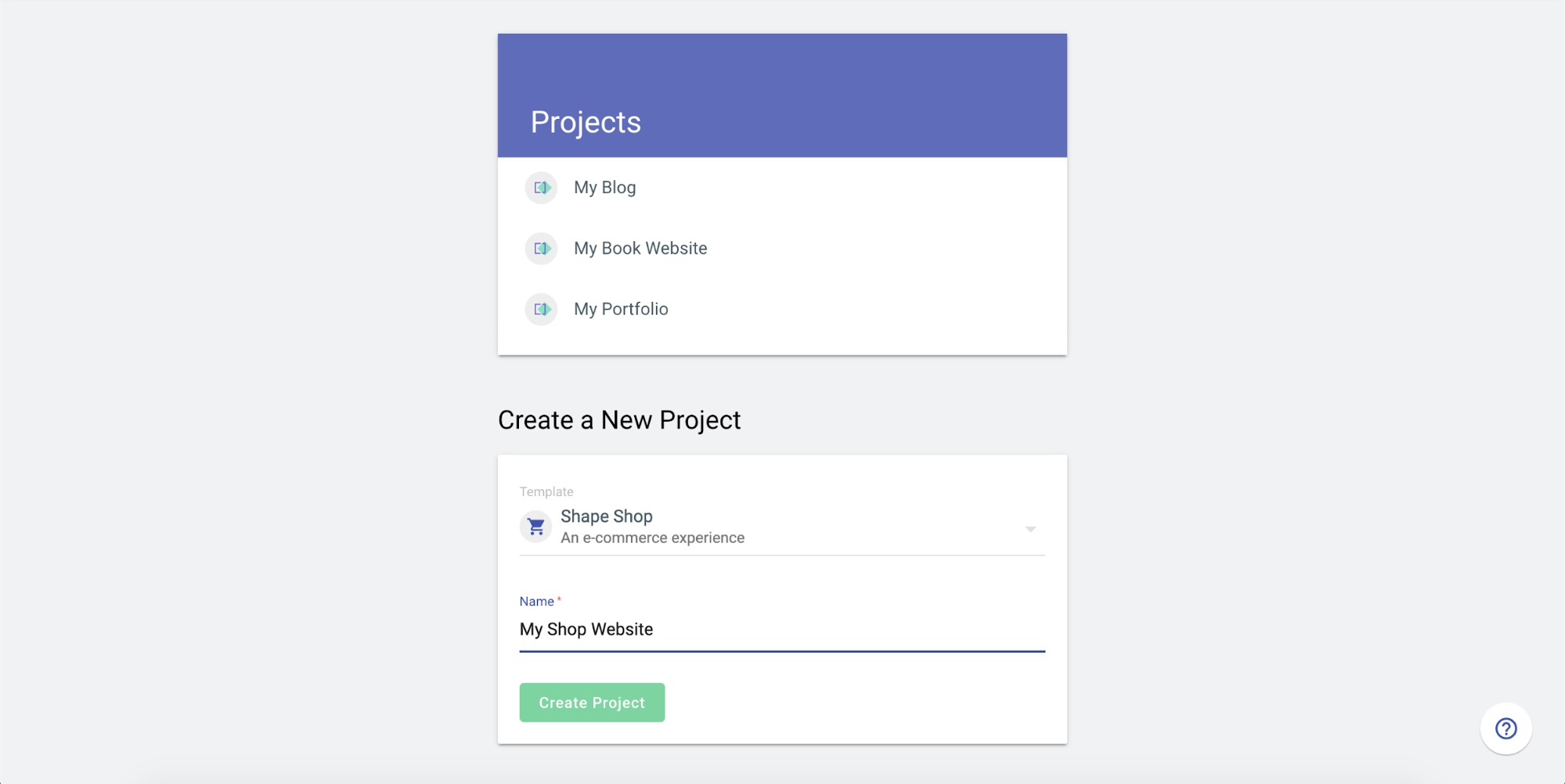Image resolution: width=1565 pixels, height=784 pixels.
Task: Open the My Book Website project
Action: (782, 249)
